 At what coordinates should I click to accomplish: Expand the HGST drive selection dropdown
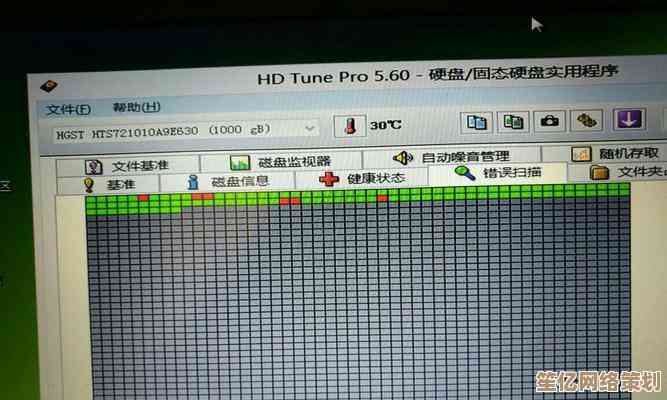coord(310,129)
